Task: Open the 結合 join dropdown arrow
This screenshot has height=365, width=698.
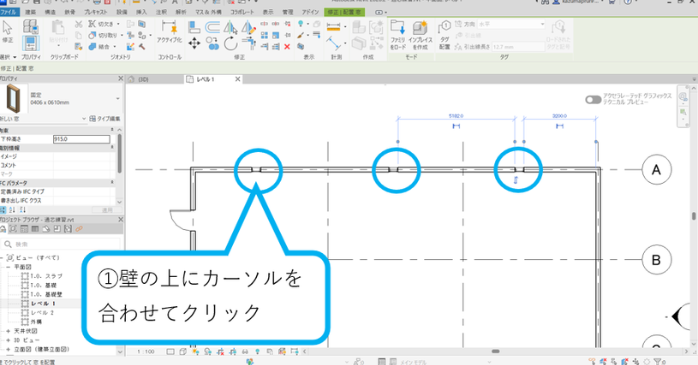Action: pos(115,46)
